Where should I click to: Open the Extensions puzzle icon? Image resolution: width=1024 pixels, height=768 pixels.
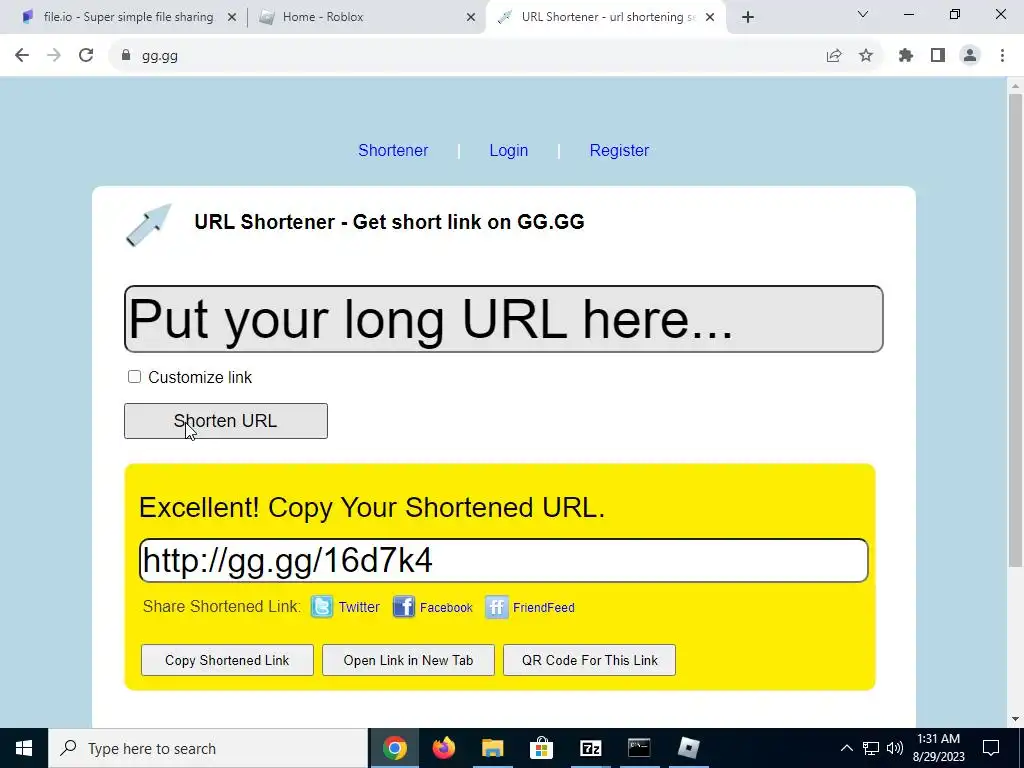(906, 56)
